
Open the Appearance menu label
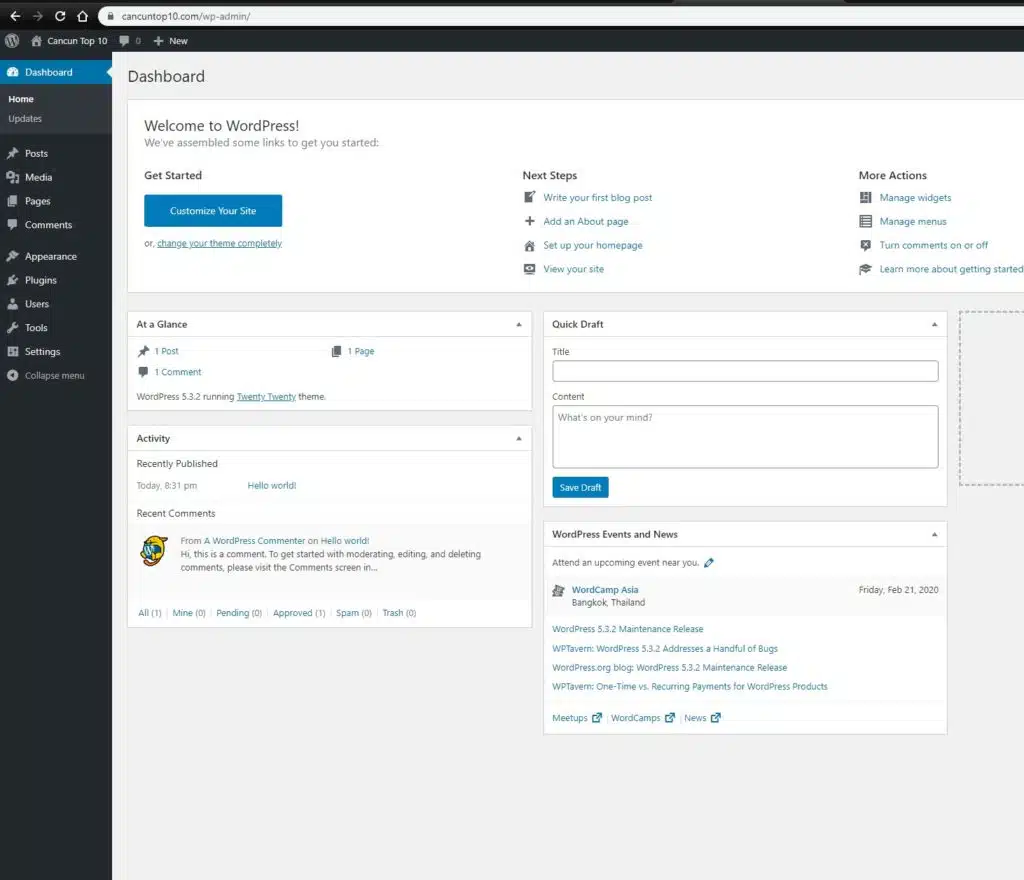coord(51,257)
